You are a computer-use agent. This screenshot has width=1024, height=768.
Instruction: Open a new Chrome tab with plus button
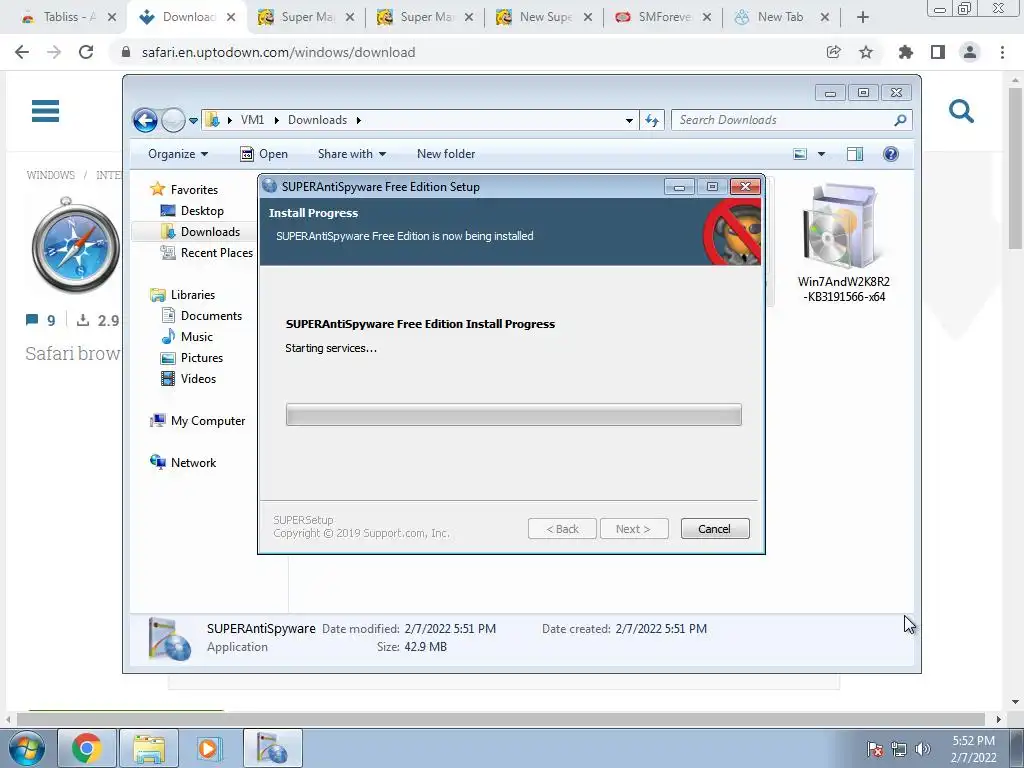[863, 18]
